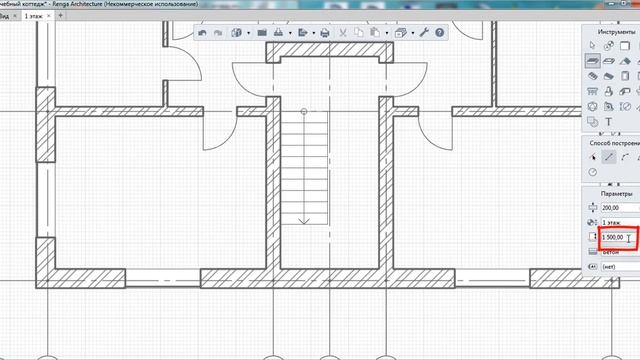Choose the point construction method
Image resolution: width=640 pixels, height=360 pixels.
(593, 157)
